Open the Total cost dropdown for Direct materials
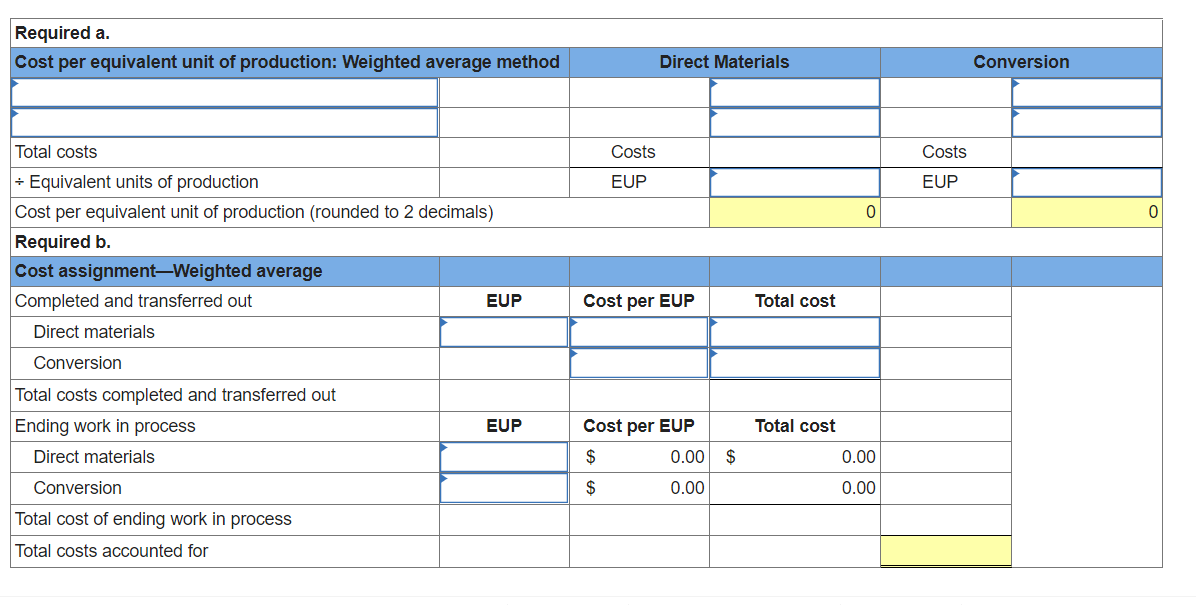Viewport: 1196px width, 605px height. click(x=793, y=331)
